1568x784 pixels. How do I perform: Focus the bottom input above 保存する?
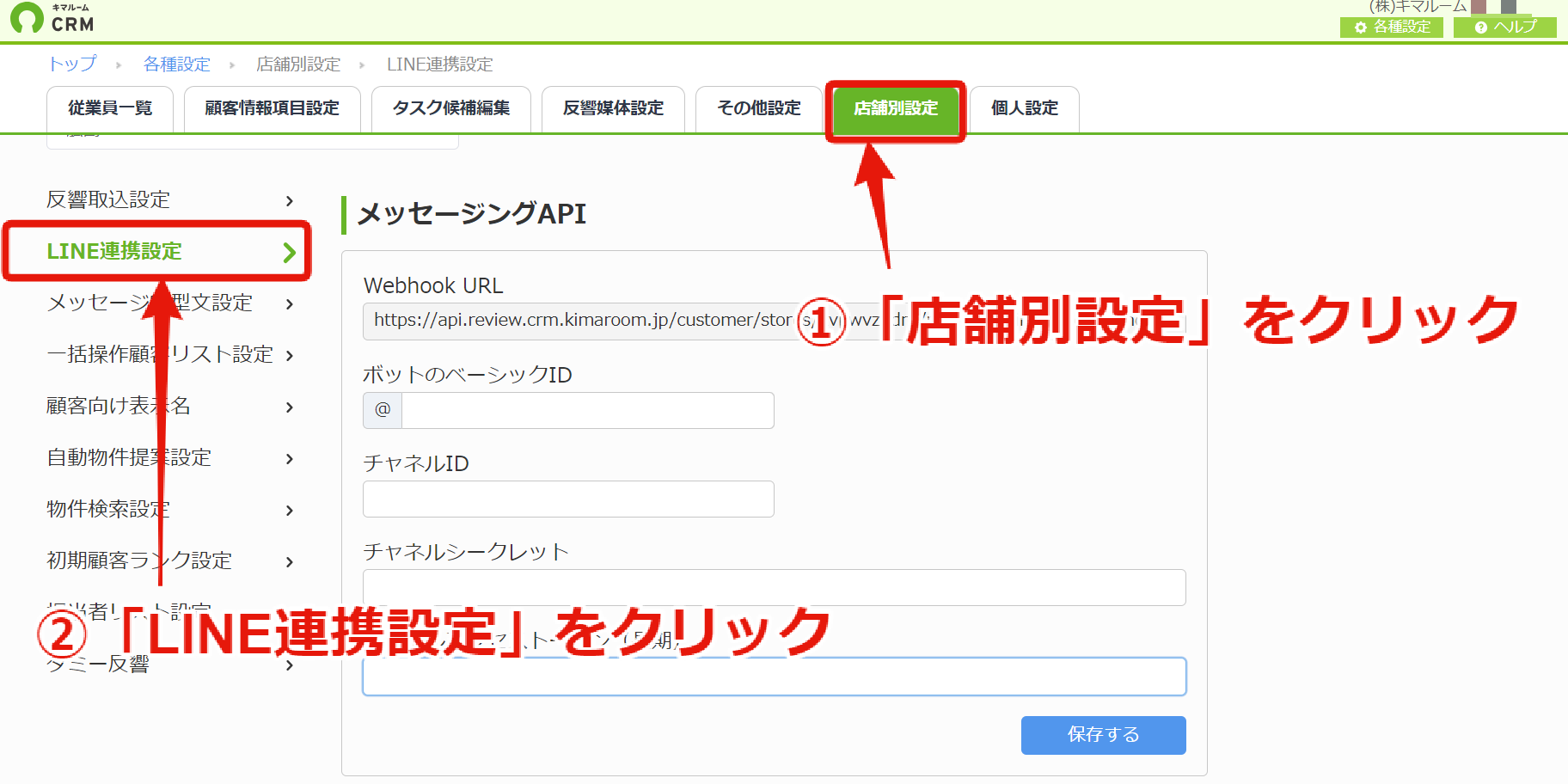pyautogui.click(x=775, y=677)
